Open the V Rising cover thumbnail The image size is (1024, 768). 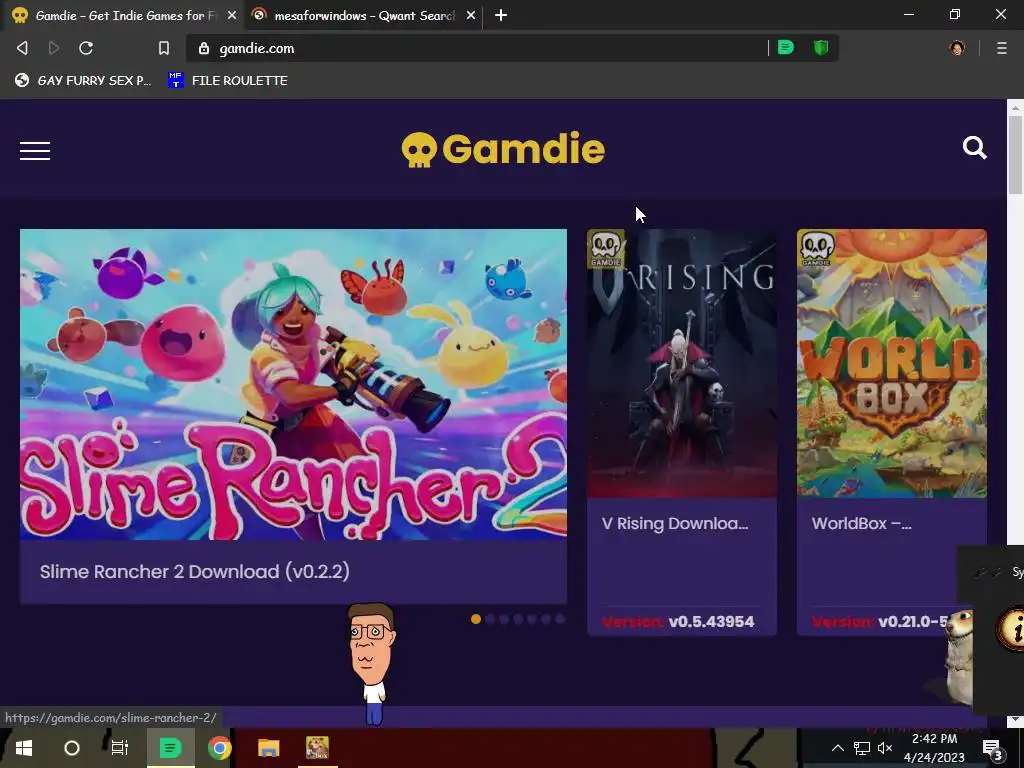click(682, 363)
